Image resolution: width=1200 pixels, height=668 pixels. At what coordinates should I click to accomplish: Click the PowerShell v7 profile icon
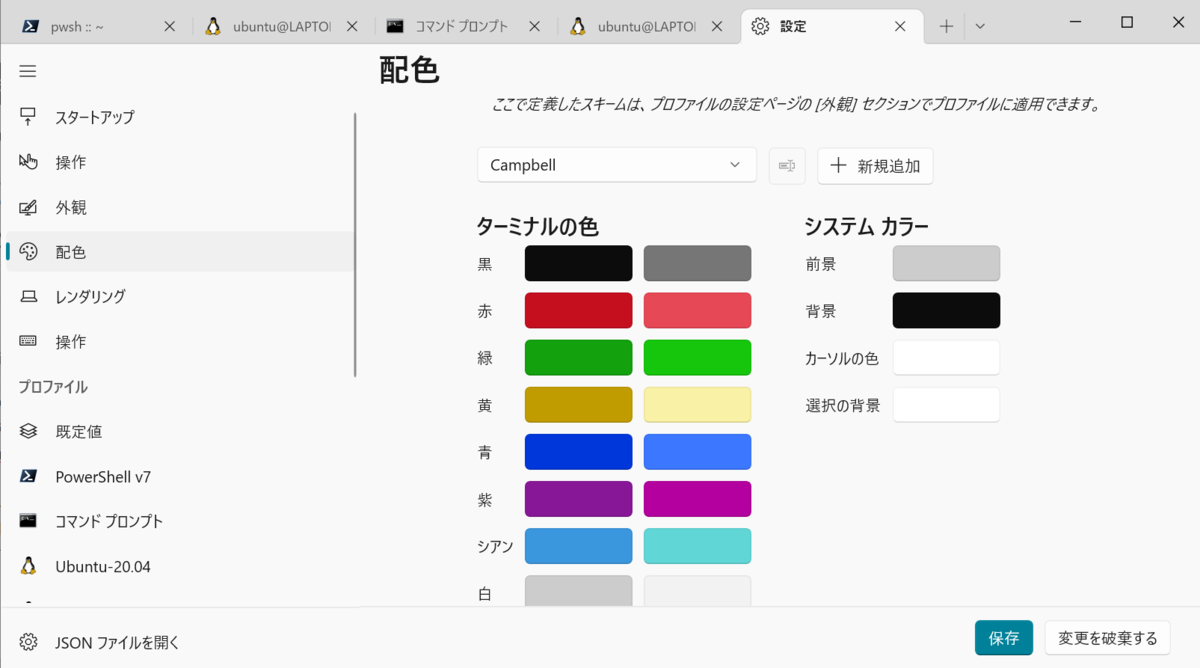[28, 476]
